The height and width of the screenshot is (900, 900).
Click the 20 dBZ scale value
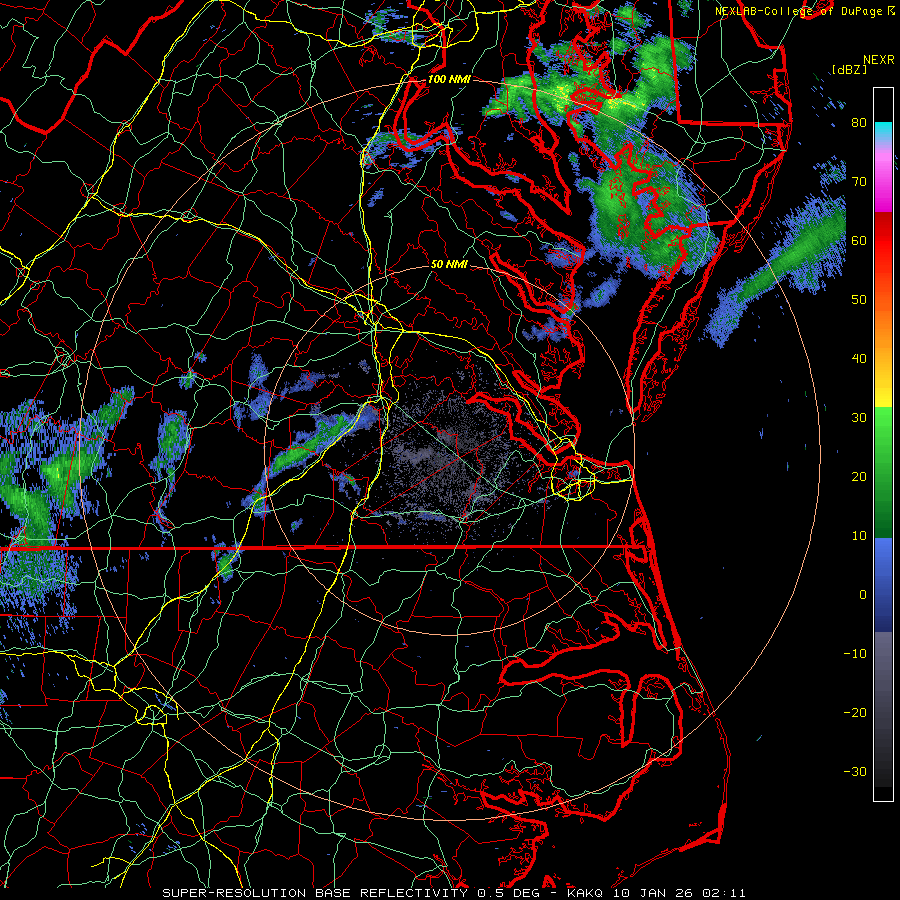(859, 477)
